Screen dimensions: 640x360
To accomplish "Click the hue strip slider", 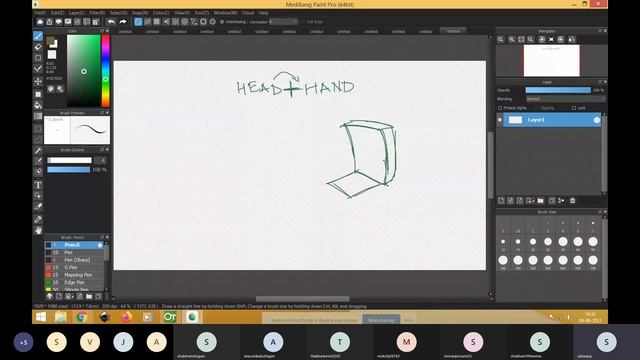I will [105, 71].
